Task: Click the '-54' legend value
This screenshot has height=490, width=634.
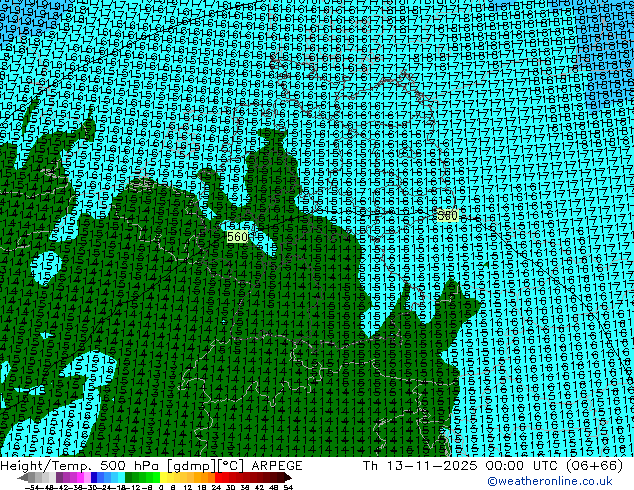Action: click(x=32, y=487)
